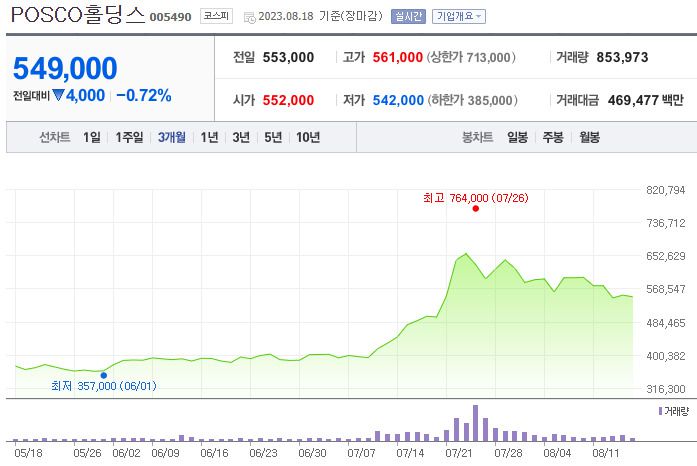The width and height of the screenshot is (697, 466).
Task: Select 일봉 daily candlestick chart
Action: (x=517, y=137)
